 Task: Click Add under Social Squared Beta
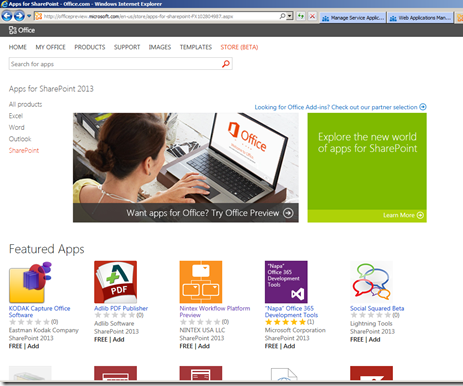pyautogui.click(x=374, y=340)
